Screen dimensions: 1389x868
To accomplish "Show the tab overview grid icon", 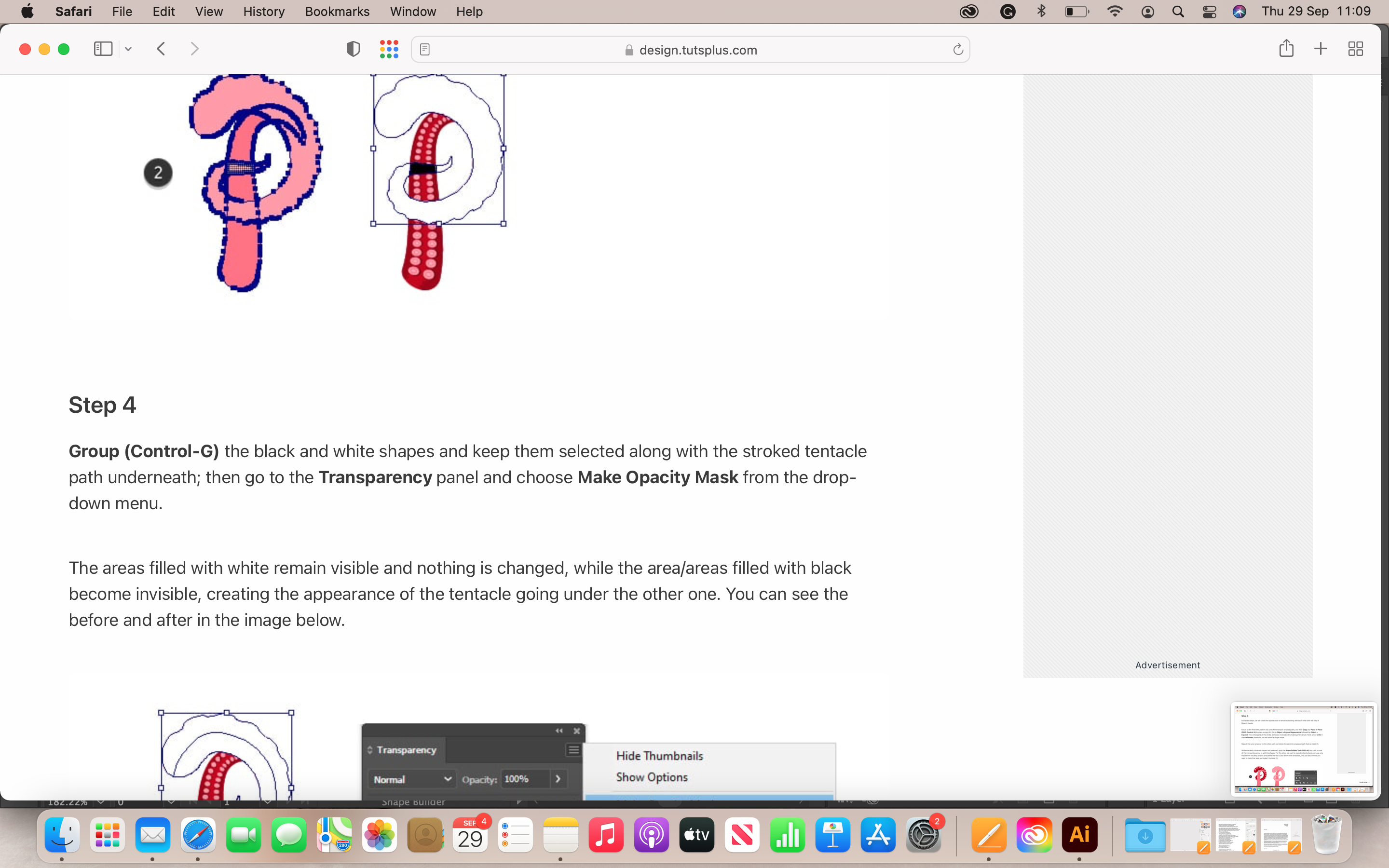I will [x=1356, y=49].
